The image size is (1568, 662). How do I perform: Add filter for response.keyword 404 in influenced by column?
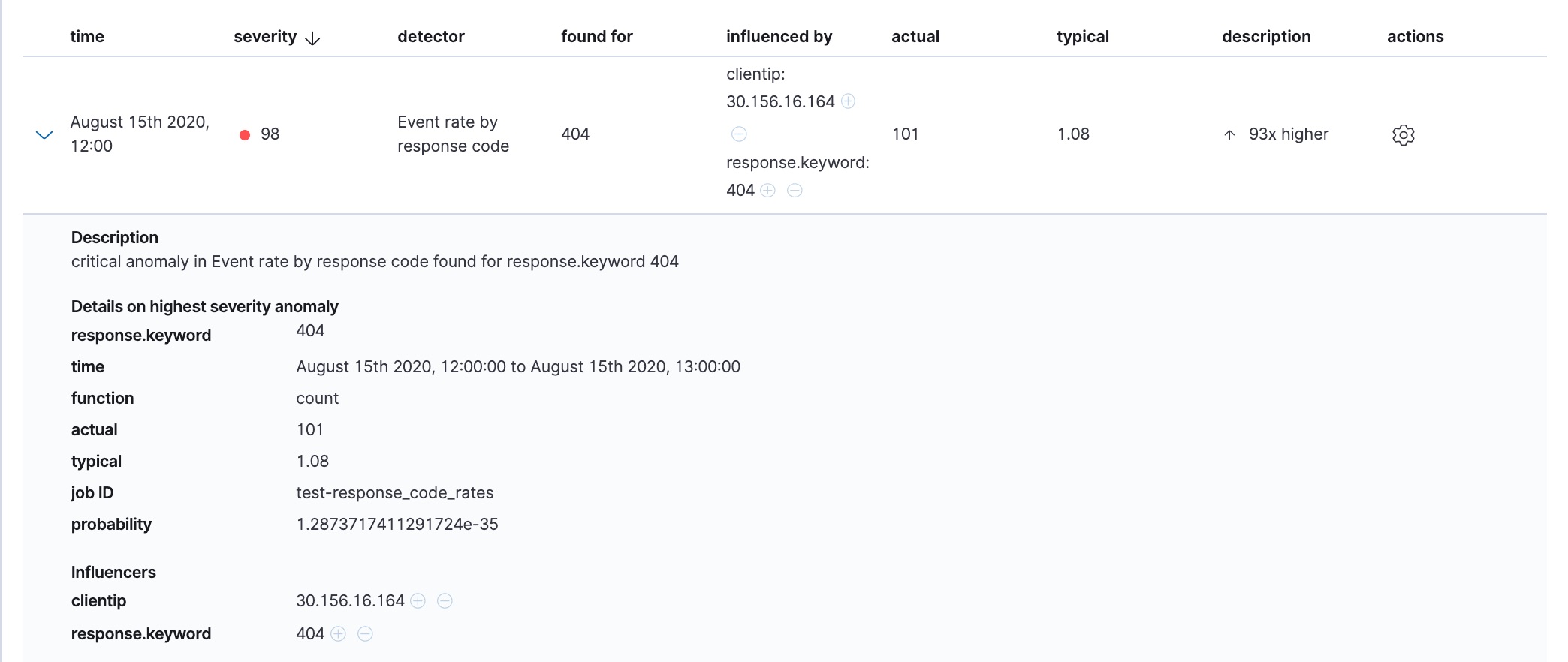pyautogui.click(x=767, y=190)
